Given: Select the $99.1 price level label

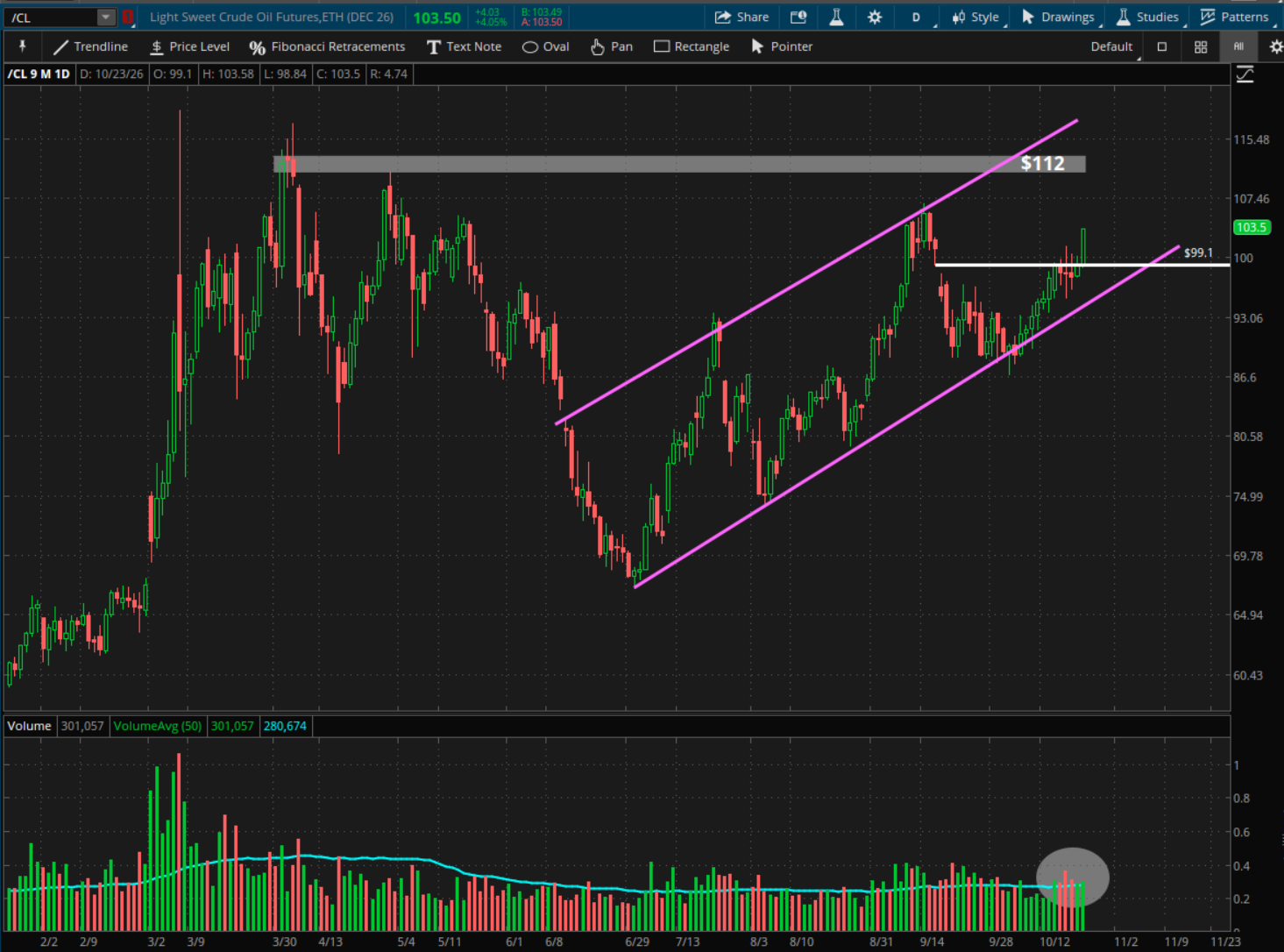Looking at the screenshot, I should click(x=1198, y=252).
